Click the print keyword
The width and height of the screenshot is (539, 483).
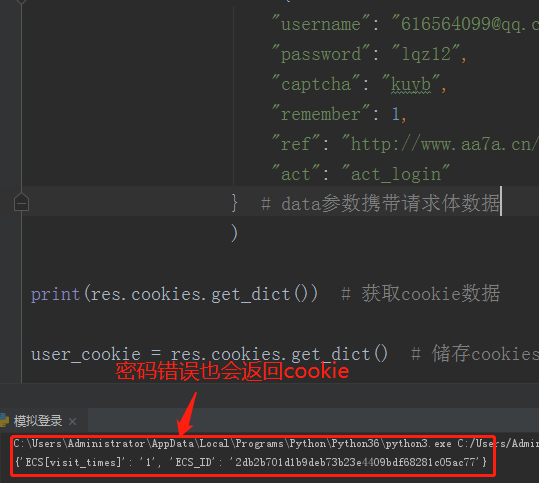coord(55,295)
